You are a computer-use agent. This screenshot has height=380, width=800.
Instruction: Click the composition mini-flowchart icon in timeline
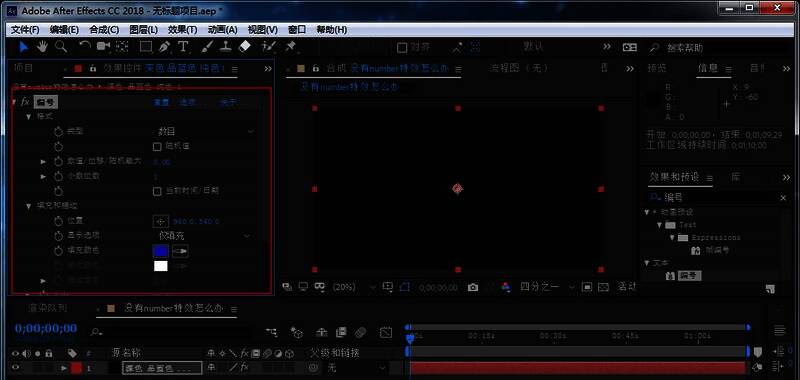(272, 333)
